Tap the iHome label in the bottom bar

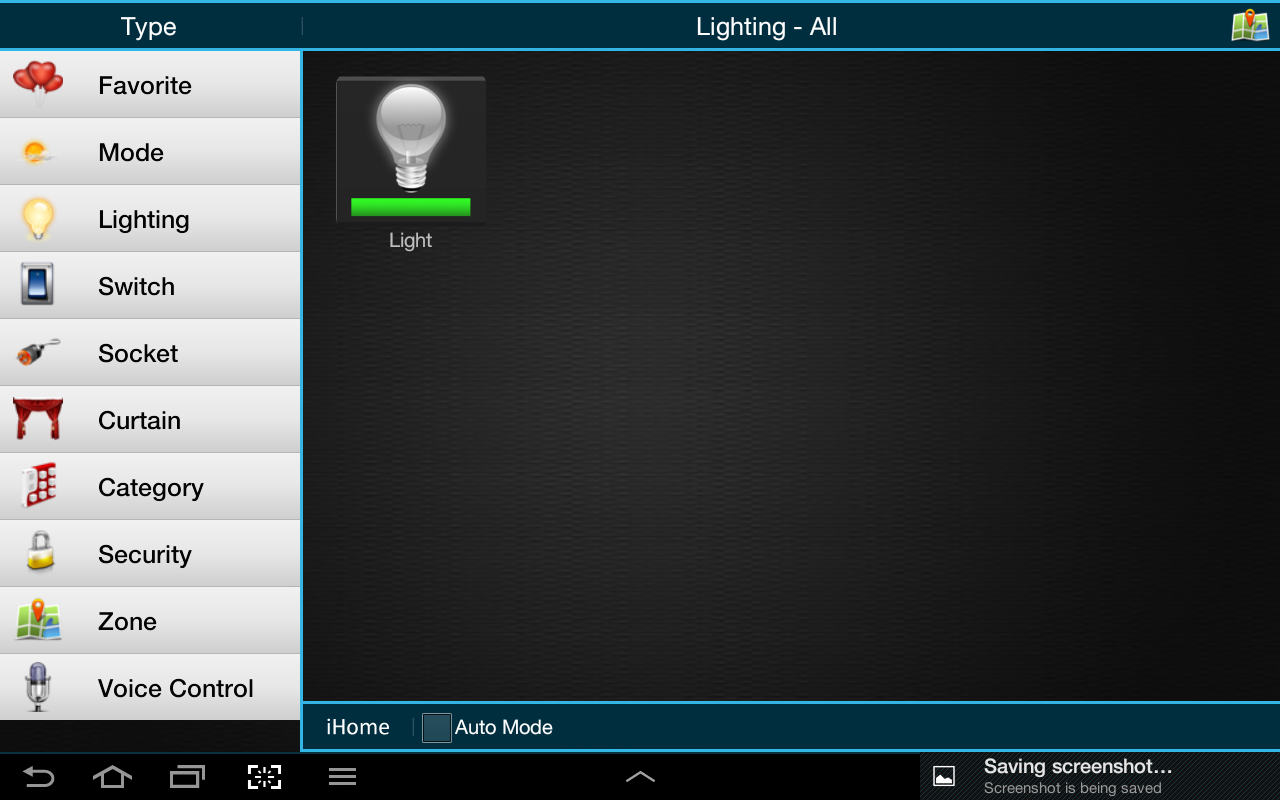tap(358, 727)
